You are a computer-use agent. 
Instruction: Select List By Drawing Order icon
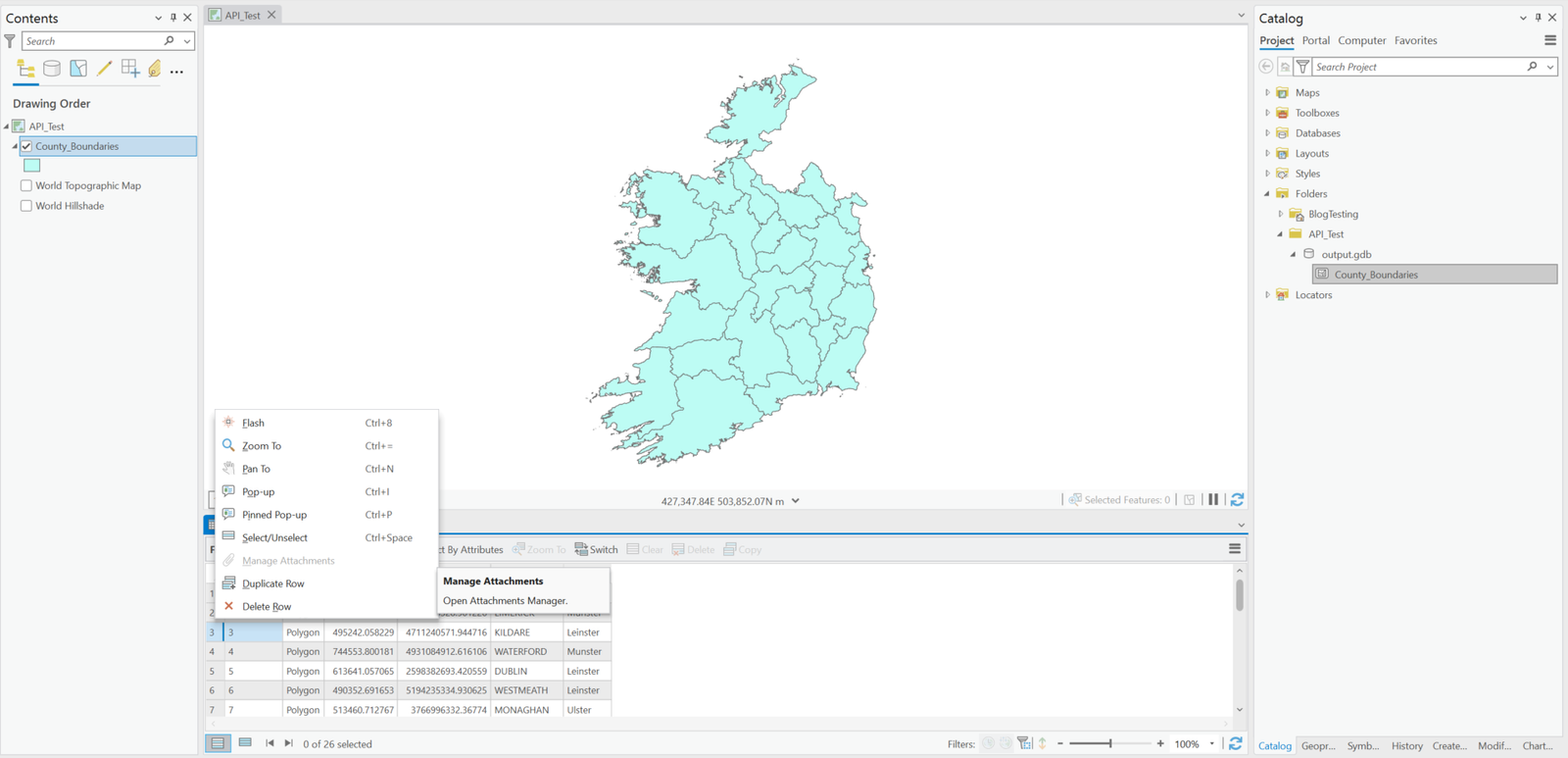(x=26, y=69)
